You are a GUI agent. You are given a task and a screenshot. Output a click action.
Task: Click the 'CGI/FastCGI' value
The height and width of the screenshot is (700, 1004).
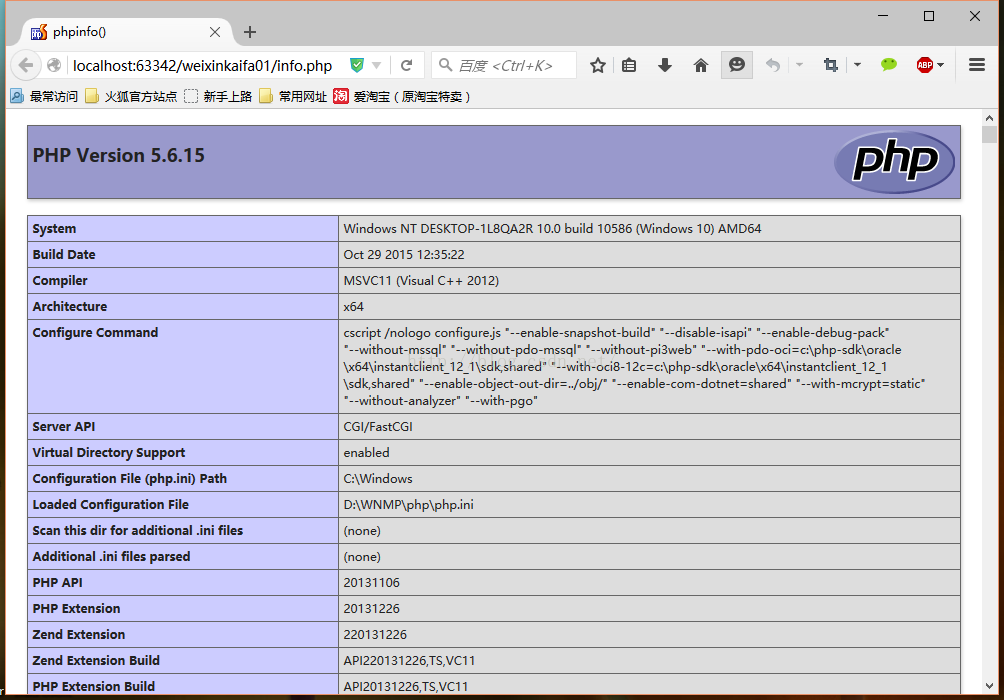[x=378, y=427]
